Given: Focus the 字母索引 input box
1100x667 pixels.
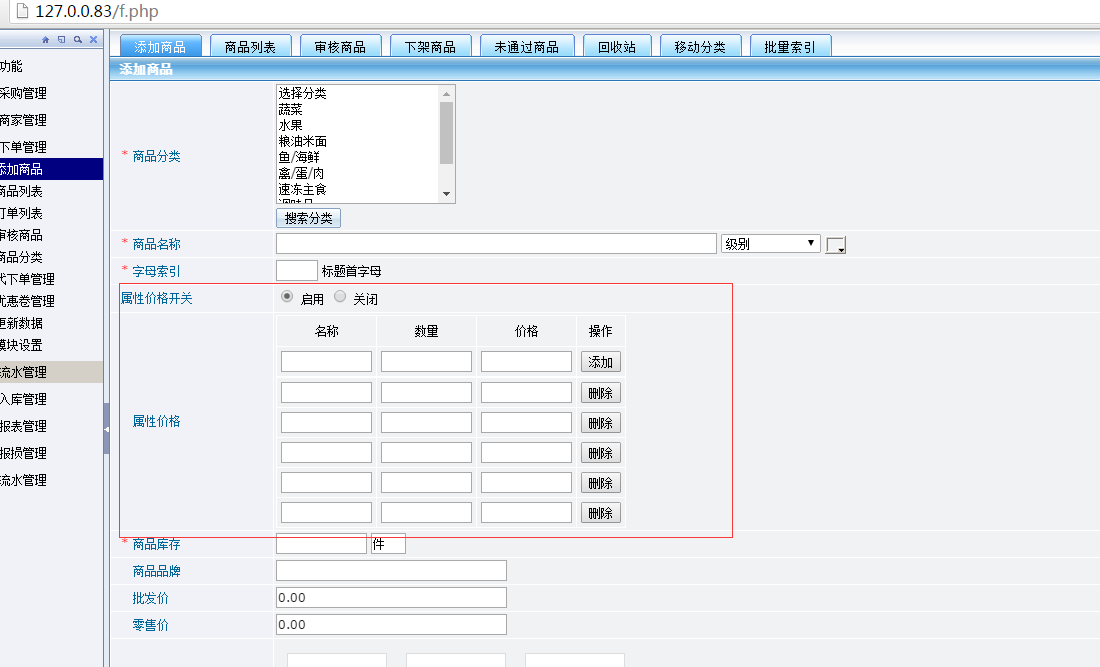Looking at the screenshot, I should (x=297, y=270).
